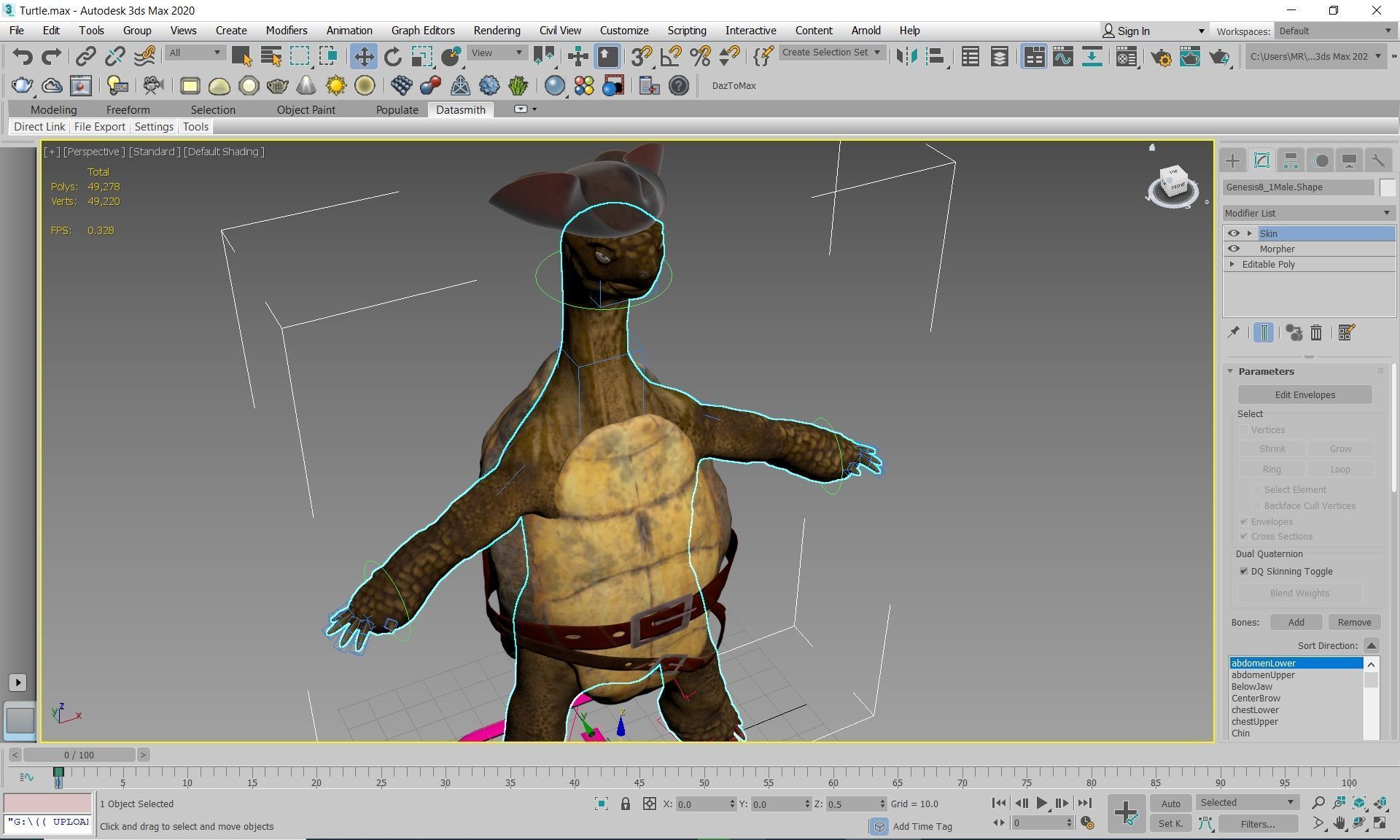The image size is (1400, 840).
Task: Click the Help question mark icon
Action: coord(678,85)
